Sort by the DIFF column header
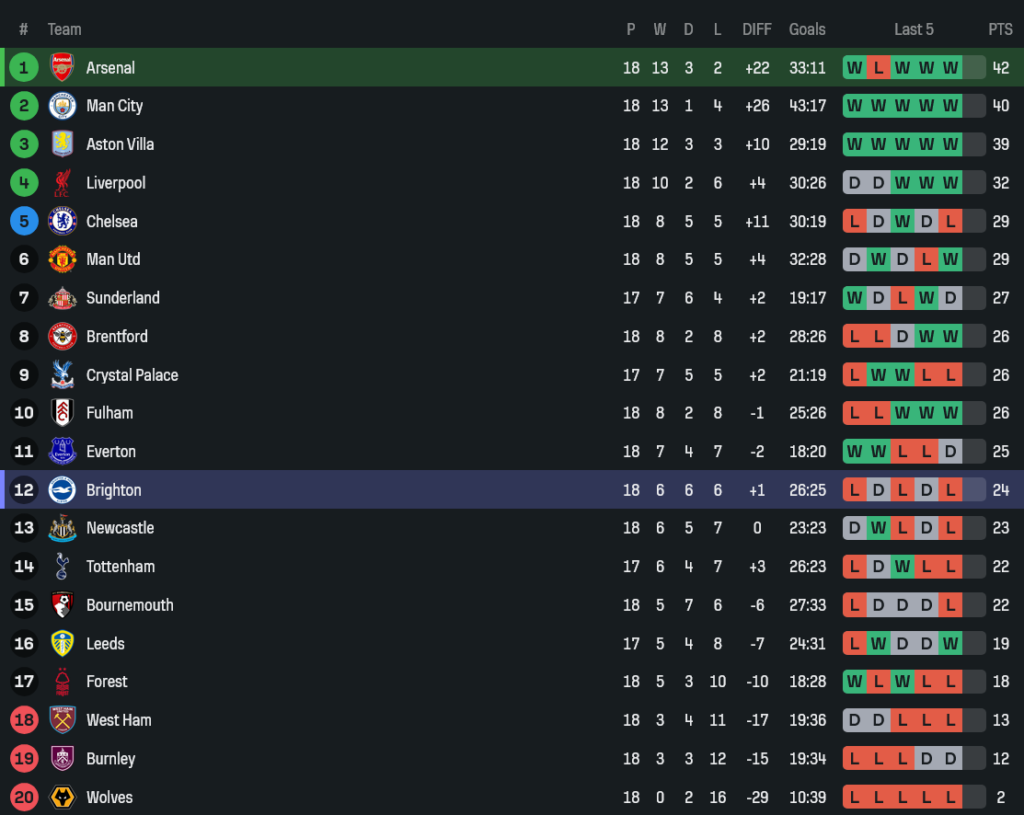The height and width of the screenshot is (815, 1024). tap(757, 29)
